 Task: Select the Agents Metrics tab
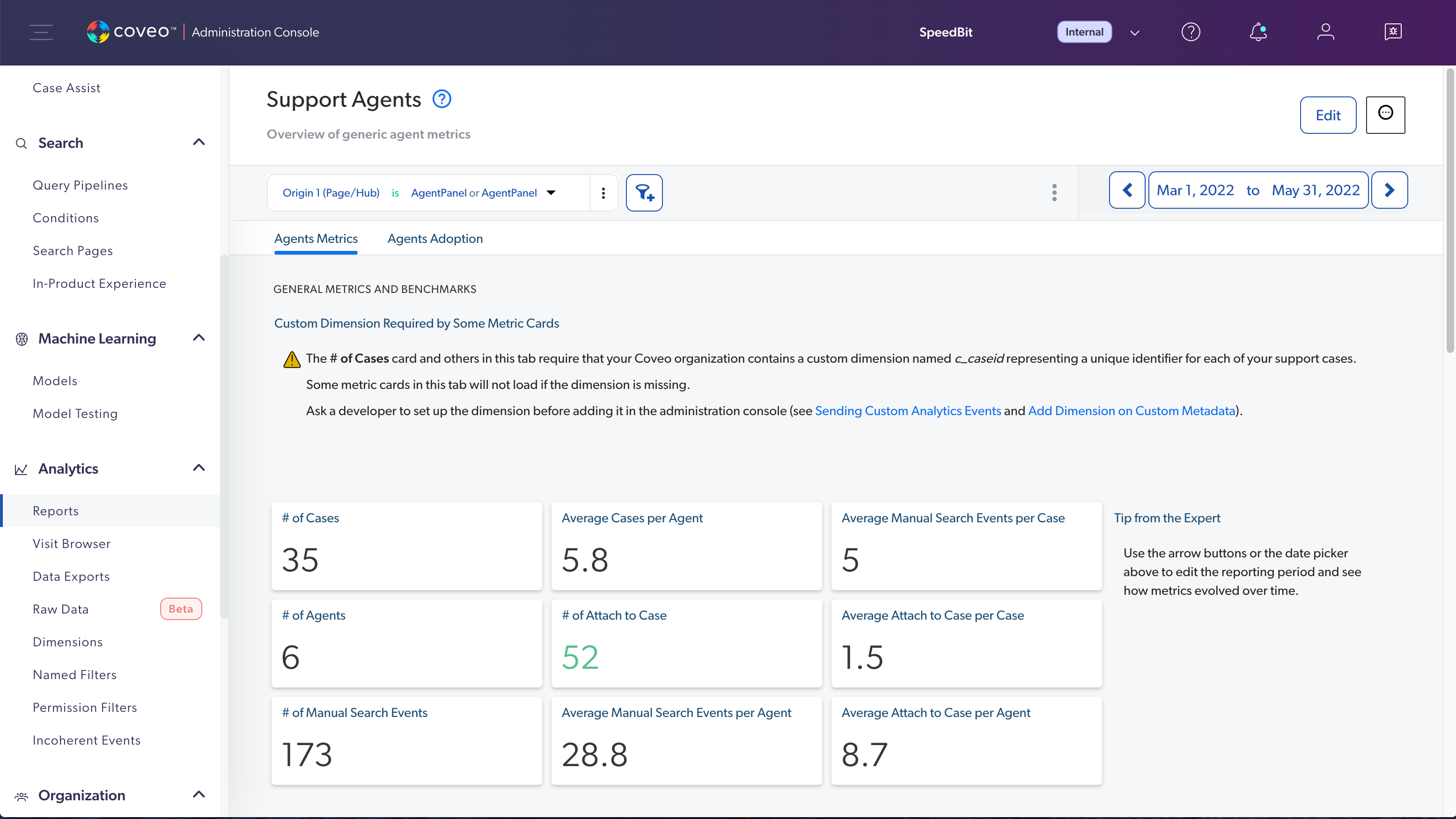point(316,239)
